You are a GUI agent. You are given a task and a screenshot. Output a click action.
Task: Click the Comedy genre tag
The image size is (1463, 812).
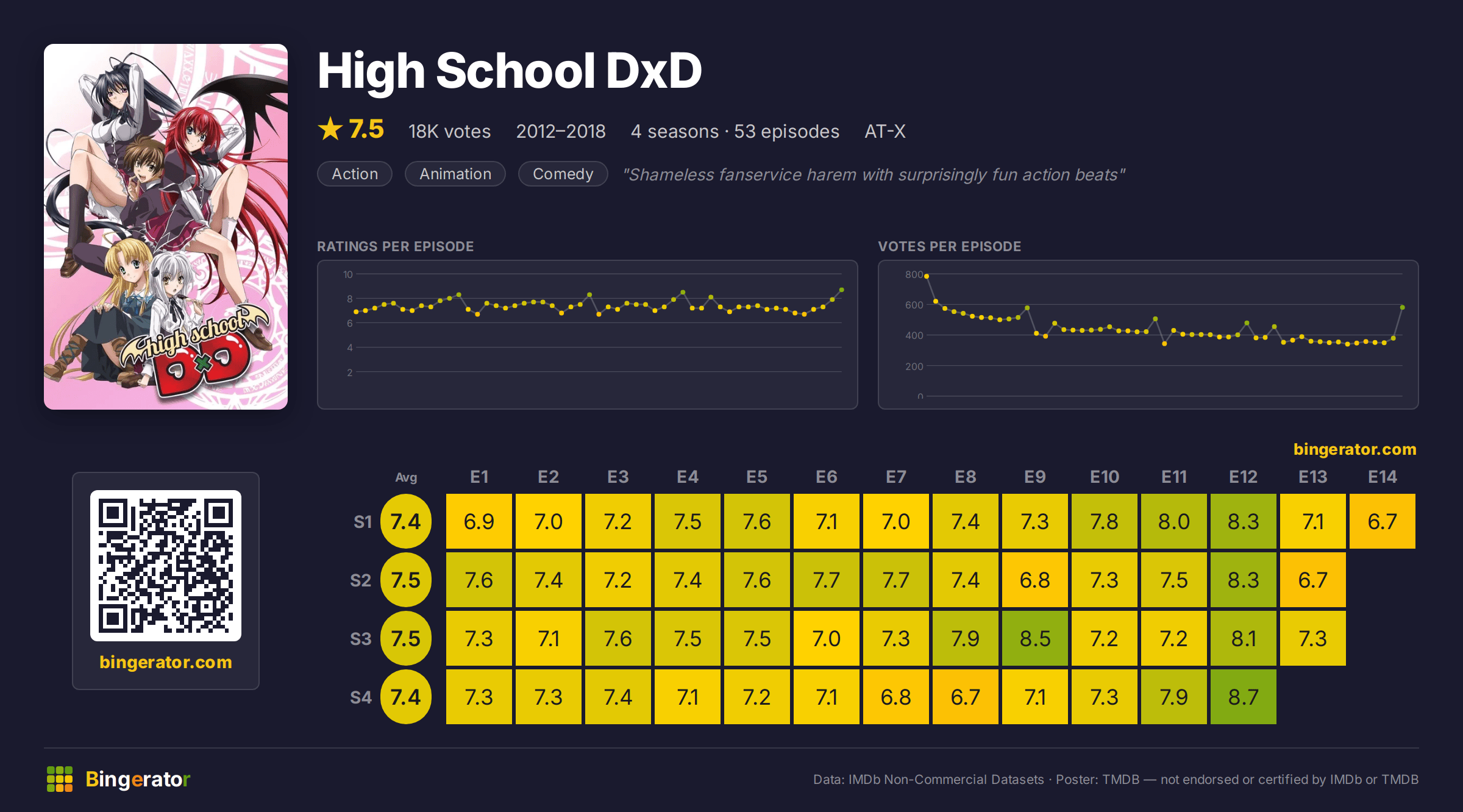[563, 174]
